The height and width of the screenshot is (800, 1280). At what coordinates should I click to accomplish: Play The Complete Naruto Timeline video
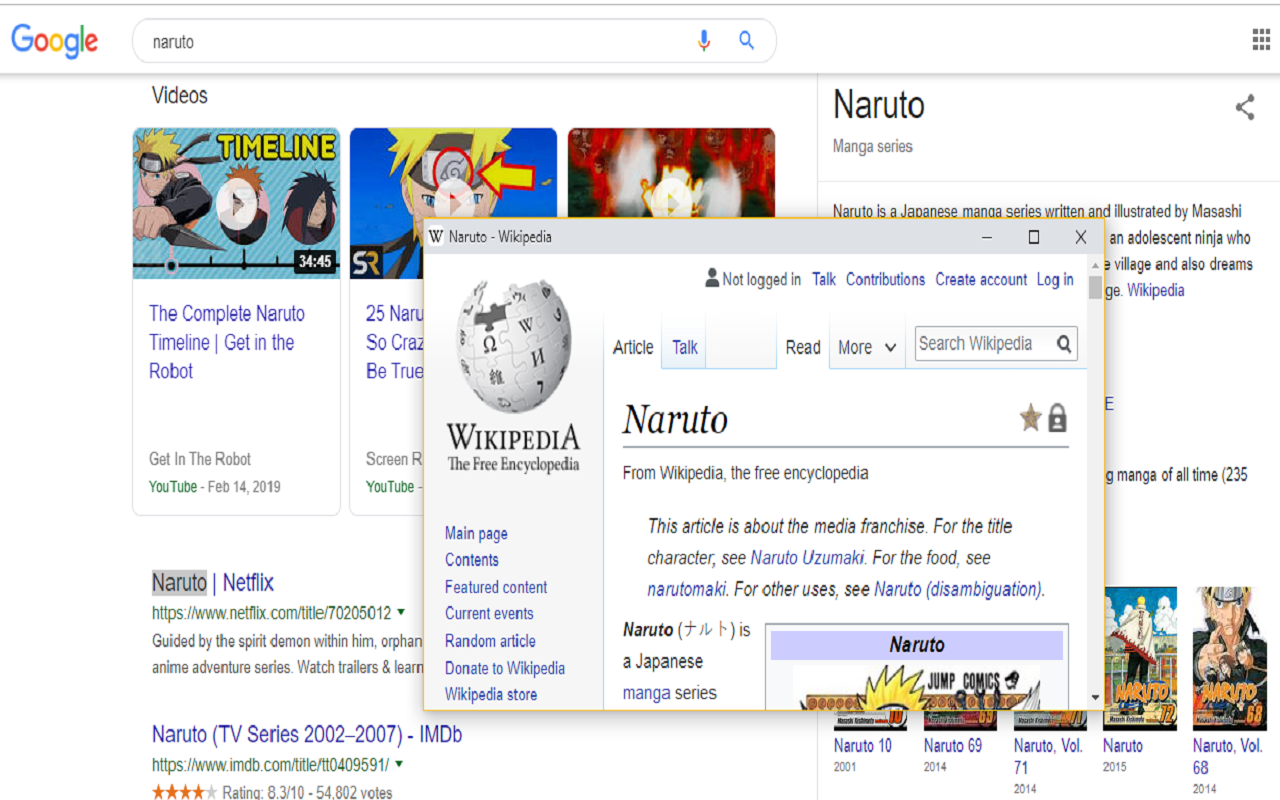click(x=236, y=203)
